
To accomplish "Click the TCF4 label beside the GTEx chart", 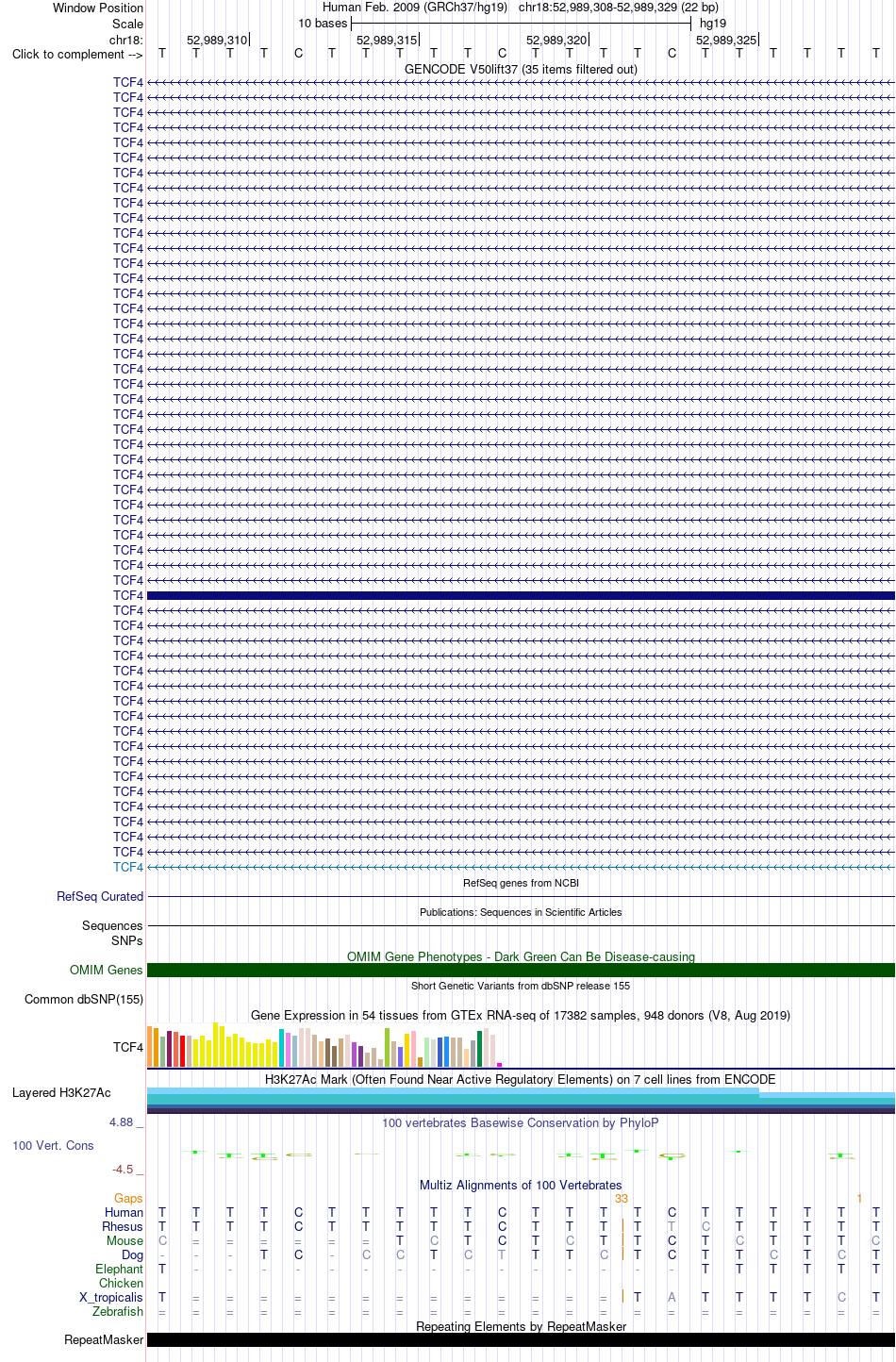I will pos(128,1047).
